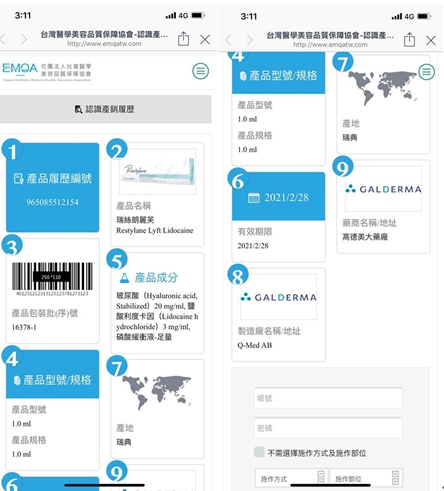
Task: Select distributor name 高德美大藥廠
Action: (x=365, y=237)
